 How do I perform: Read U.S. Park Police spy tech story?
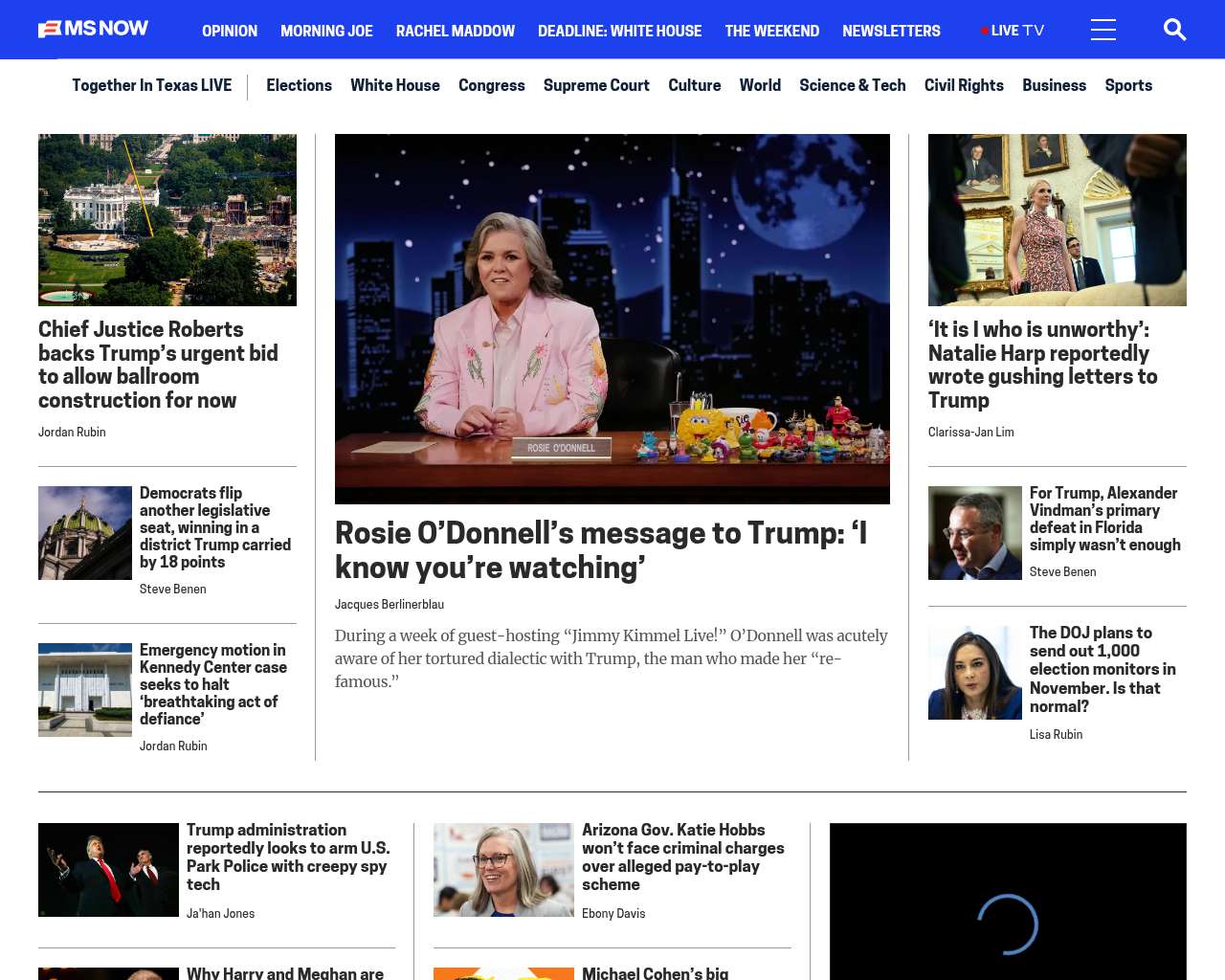[288, 857]
